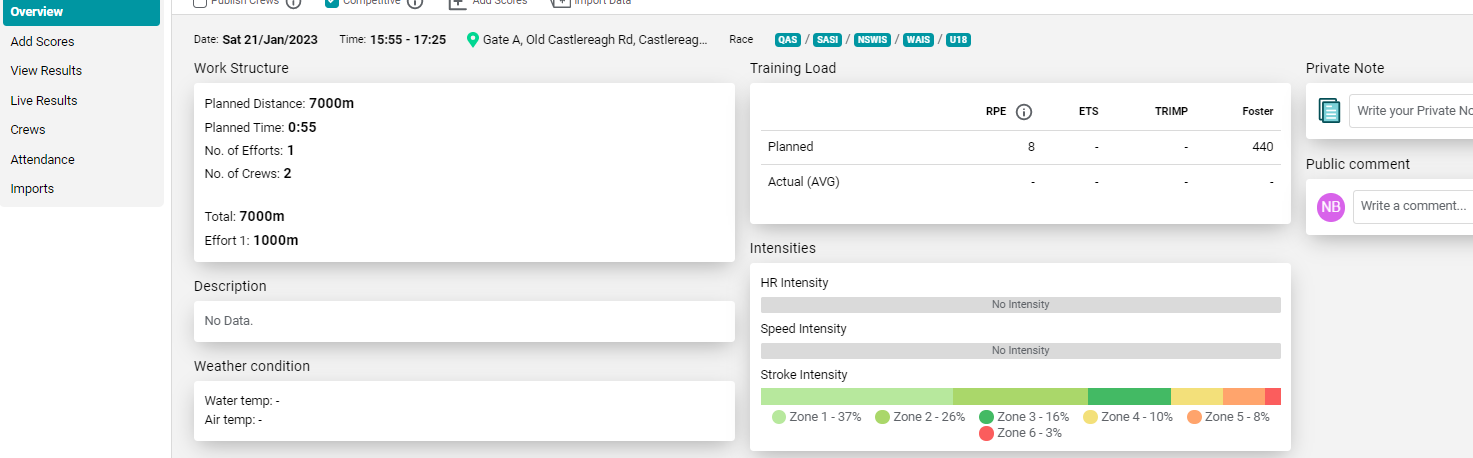1473x458 pixels.
Task: Focus the Write a comment field
Action: pyautogui.click(x=1413, y=206)
